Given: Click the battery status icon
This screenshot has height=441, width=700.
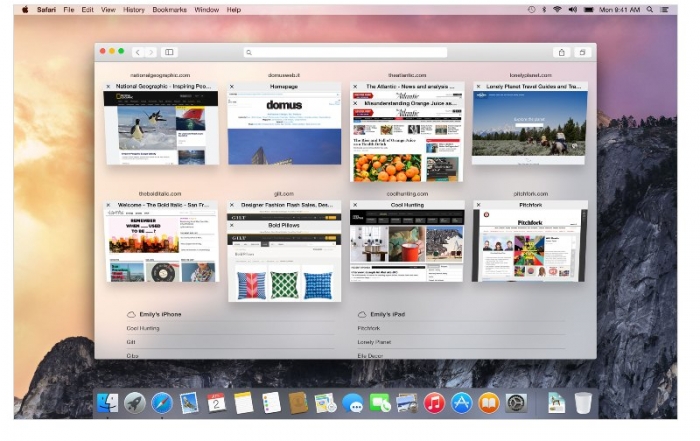Looking at the screenshot, I should (x=589, y=9).
